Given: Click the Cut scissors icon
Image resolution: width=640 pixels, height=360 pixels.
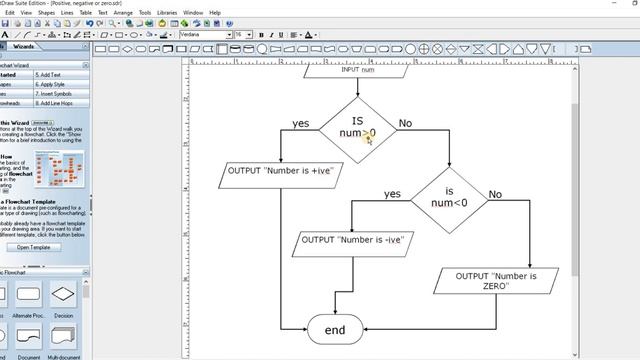Looking at the screenshot, I should tap(47, 23).
